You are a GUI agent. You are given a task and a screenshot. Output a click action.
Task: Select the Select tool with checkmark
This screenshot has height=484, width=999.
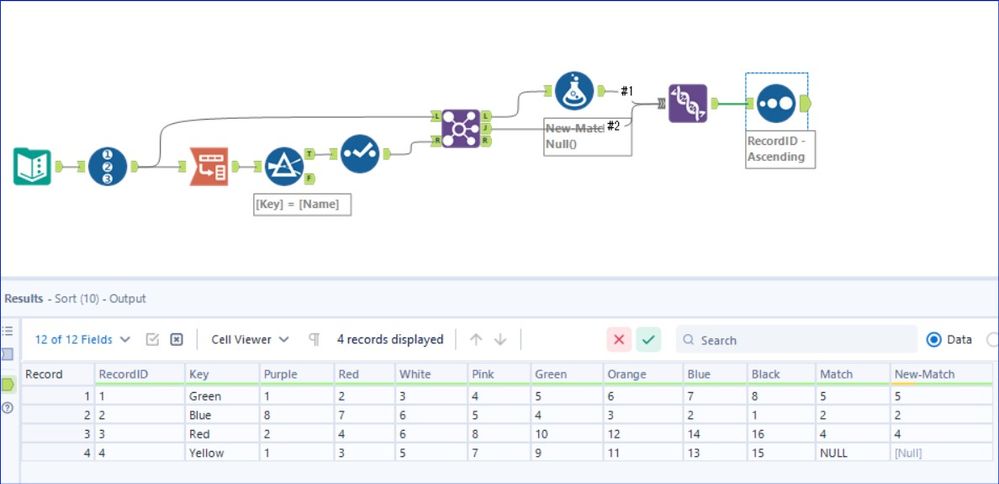(360, 153)
